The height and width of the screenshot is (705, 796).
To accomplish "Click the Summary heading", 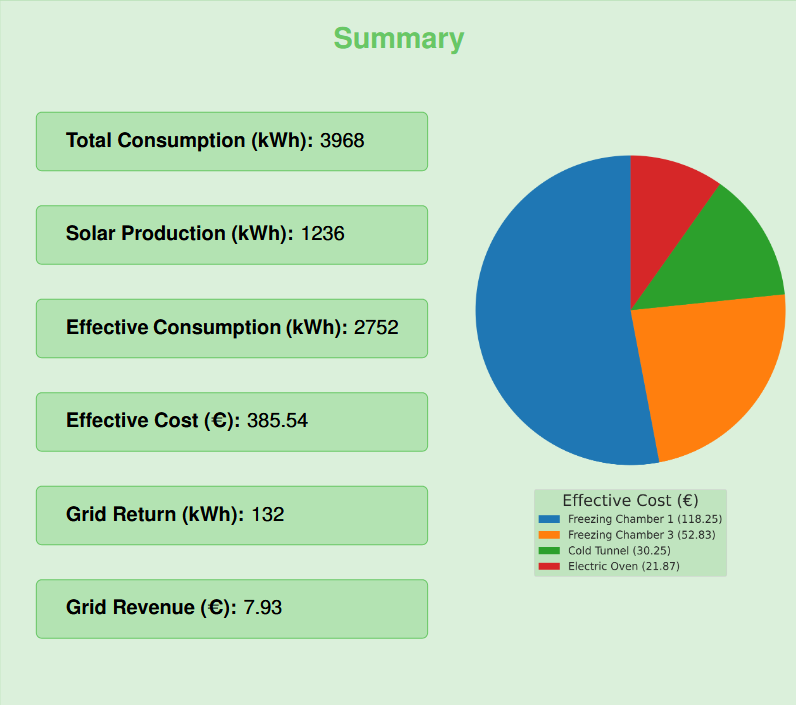I will (398, 39).
